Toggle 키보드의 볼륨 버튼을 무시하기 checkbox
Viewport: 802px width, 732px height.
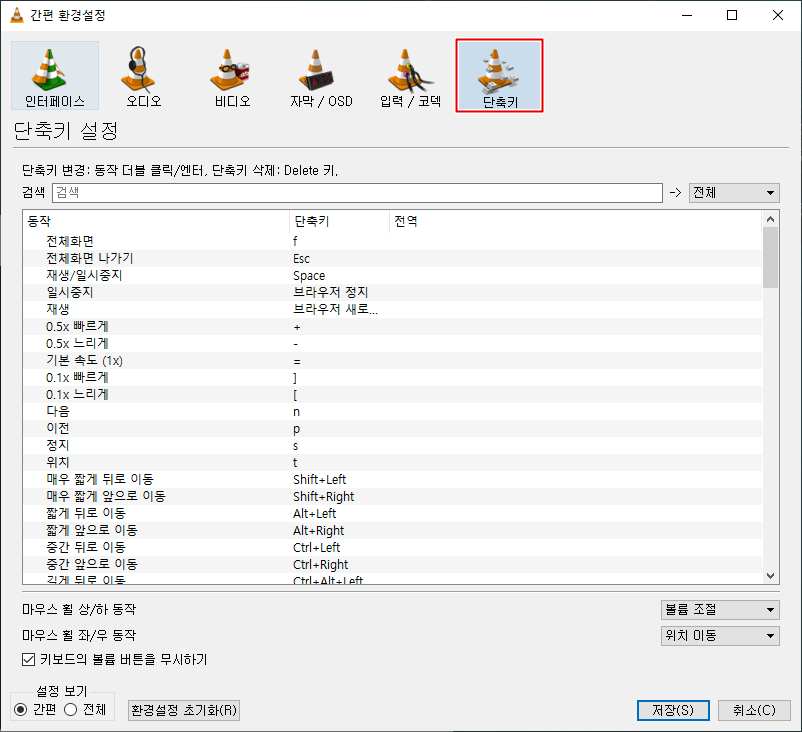coord(29,659)
